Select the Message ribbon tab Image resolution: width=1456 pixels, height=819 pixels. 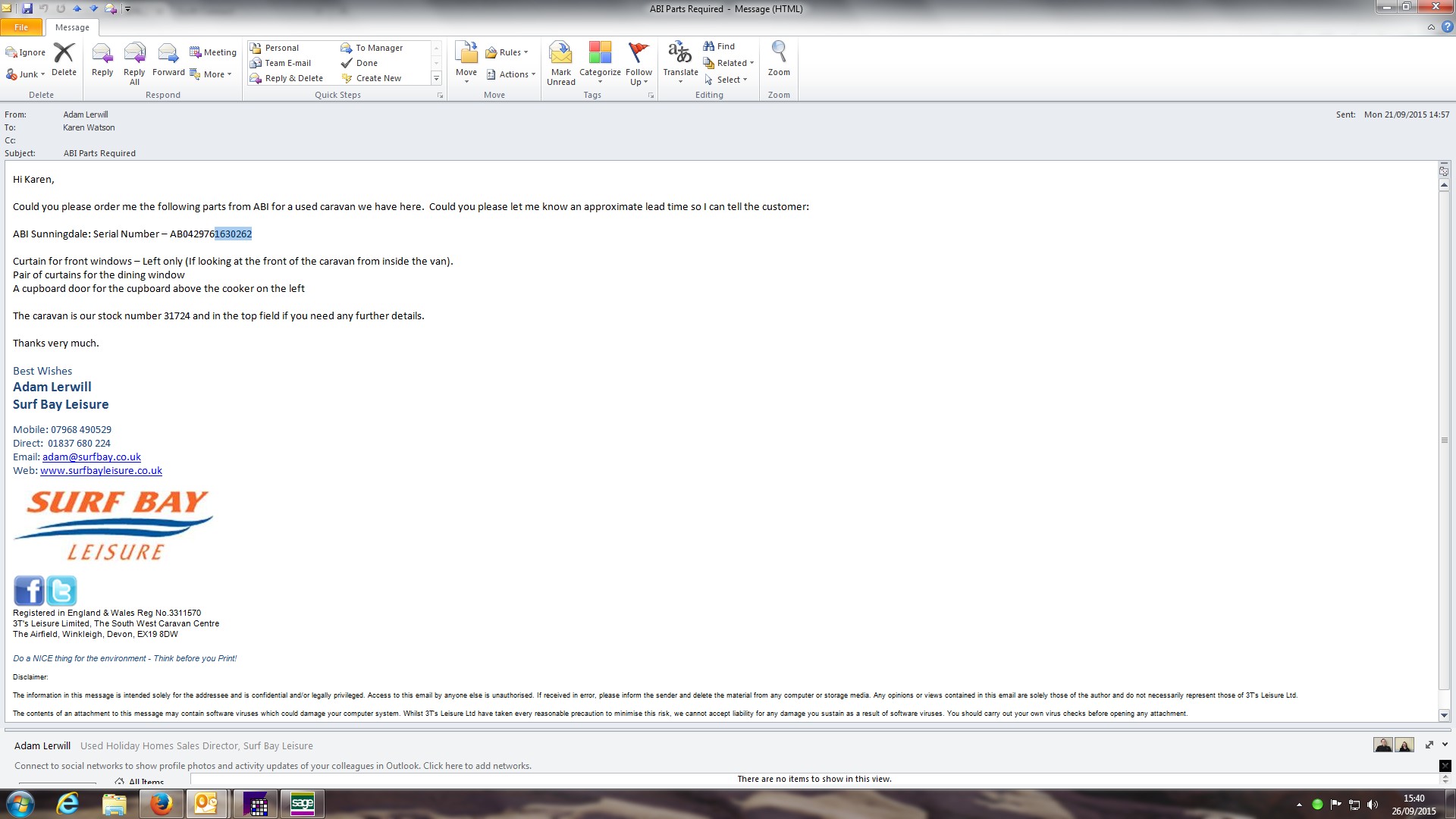coord(72,27)
